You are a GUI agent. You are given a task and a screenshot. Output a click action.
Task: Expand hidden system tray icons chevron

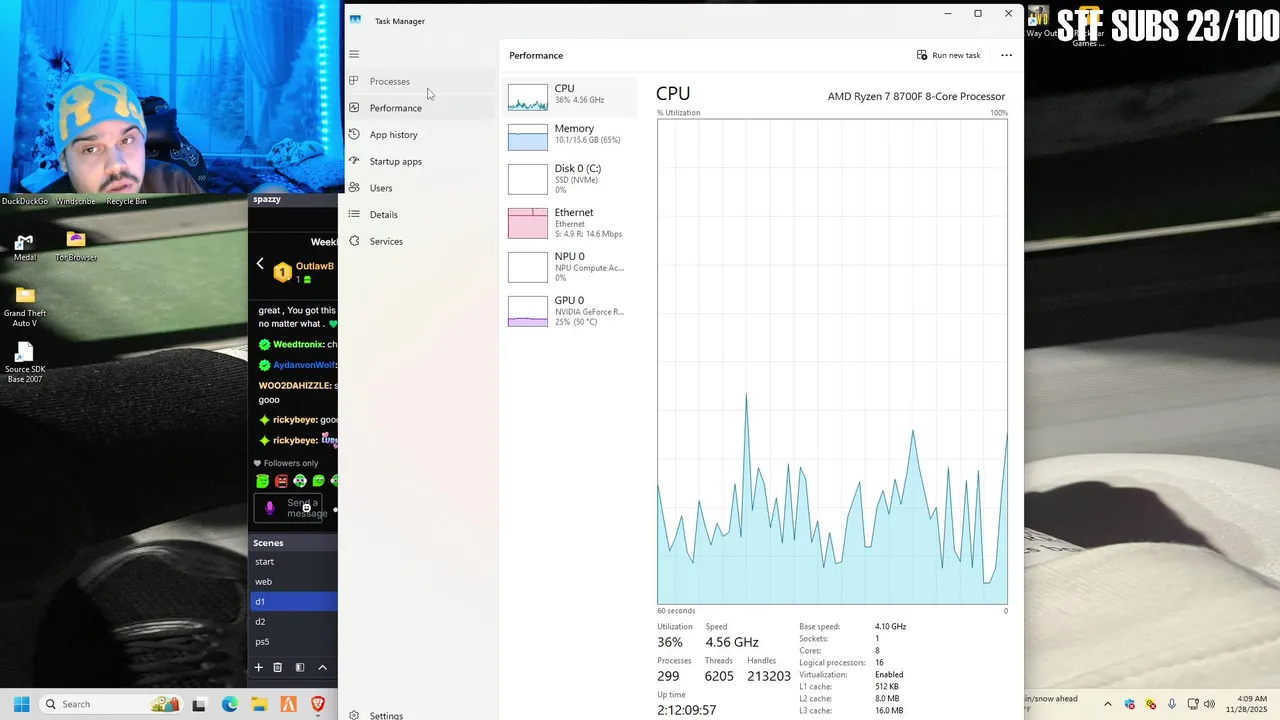[1107, 704]
